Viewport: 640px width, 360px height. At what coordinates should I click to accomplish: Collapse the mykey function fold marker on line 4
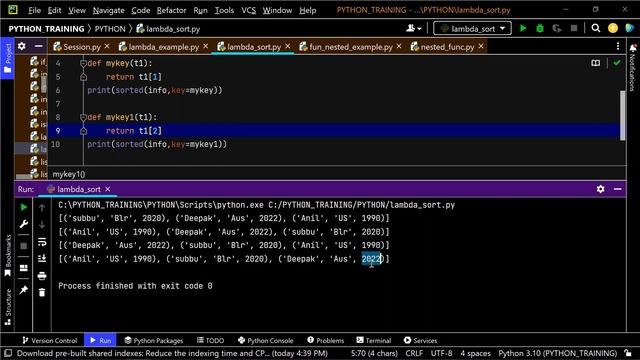pyautogui.click(x=83, y=63)
